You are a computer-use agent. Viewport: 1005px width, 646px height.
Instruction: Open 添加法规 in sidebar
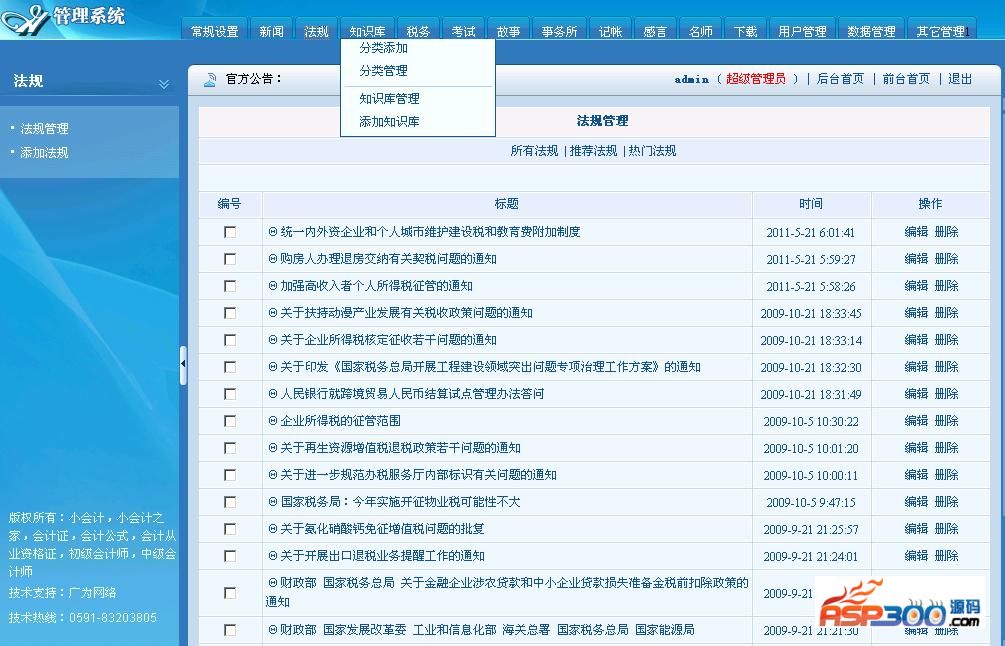pos(44,153)
